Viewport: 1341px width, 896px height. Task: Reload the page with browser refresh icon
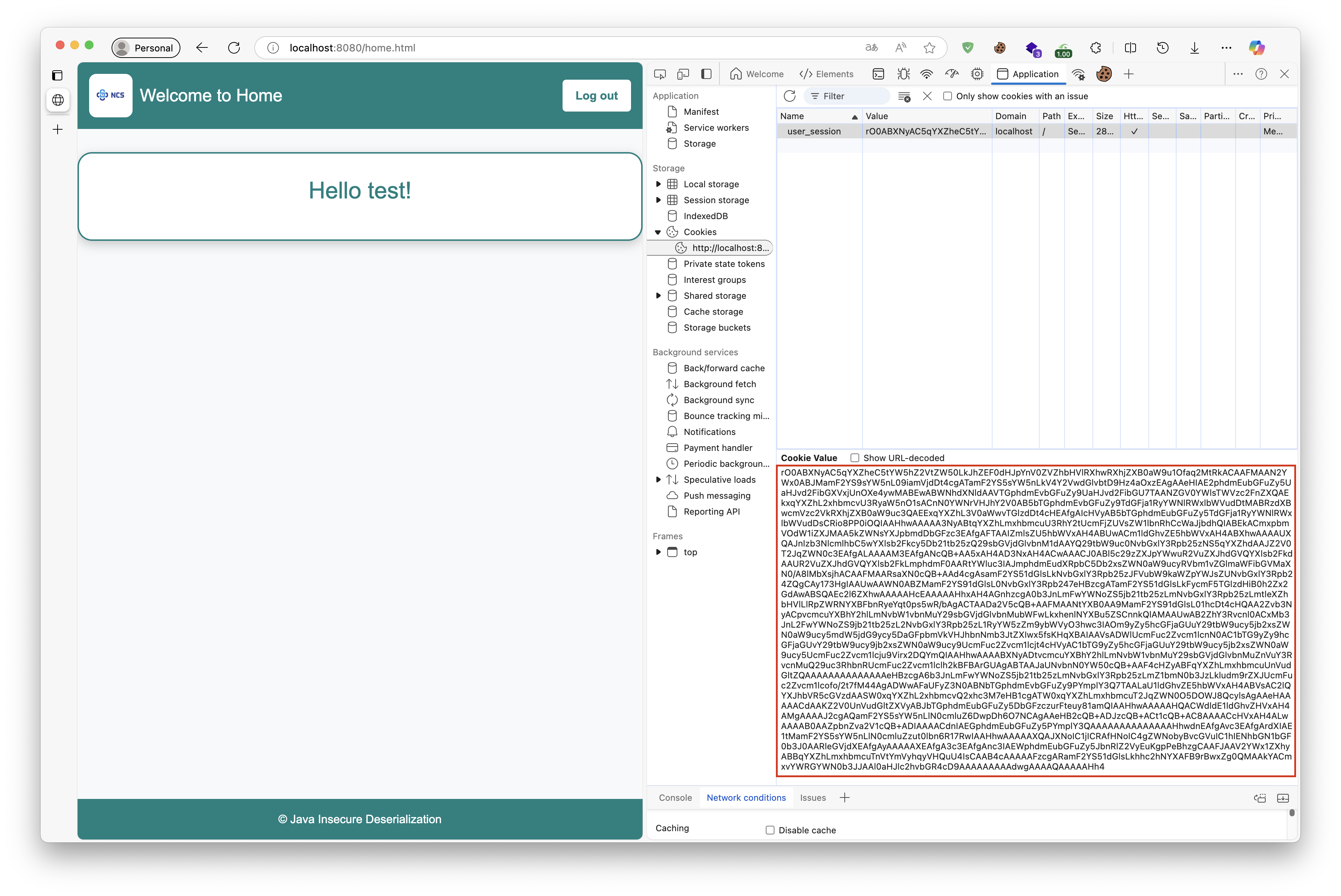point(234,48)
